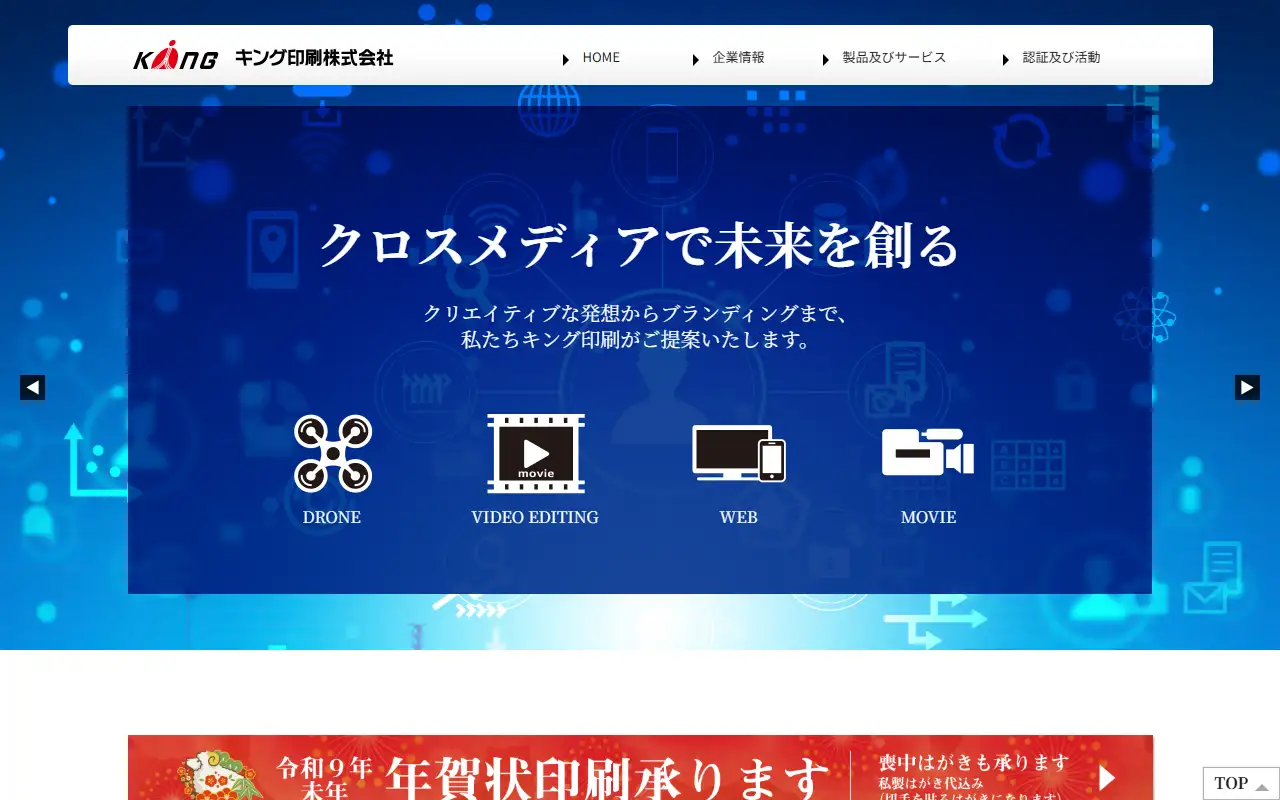Select the drone quadcopter icon

click(x=333, y=454)
